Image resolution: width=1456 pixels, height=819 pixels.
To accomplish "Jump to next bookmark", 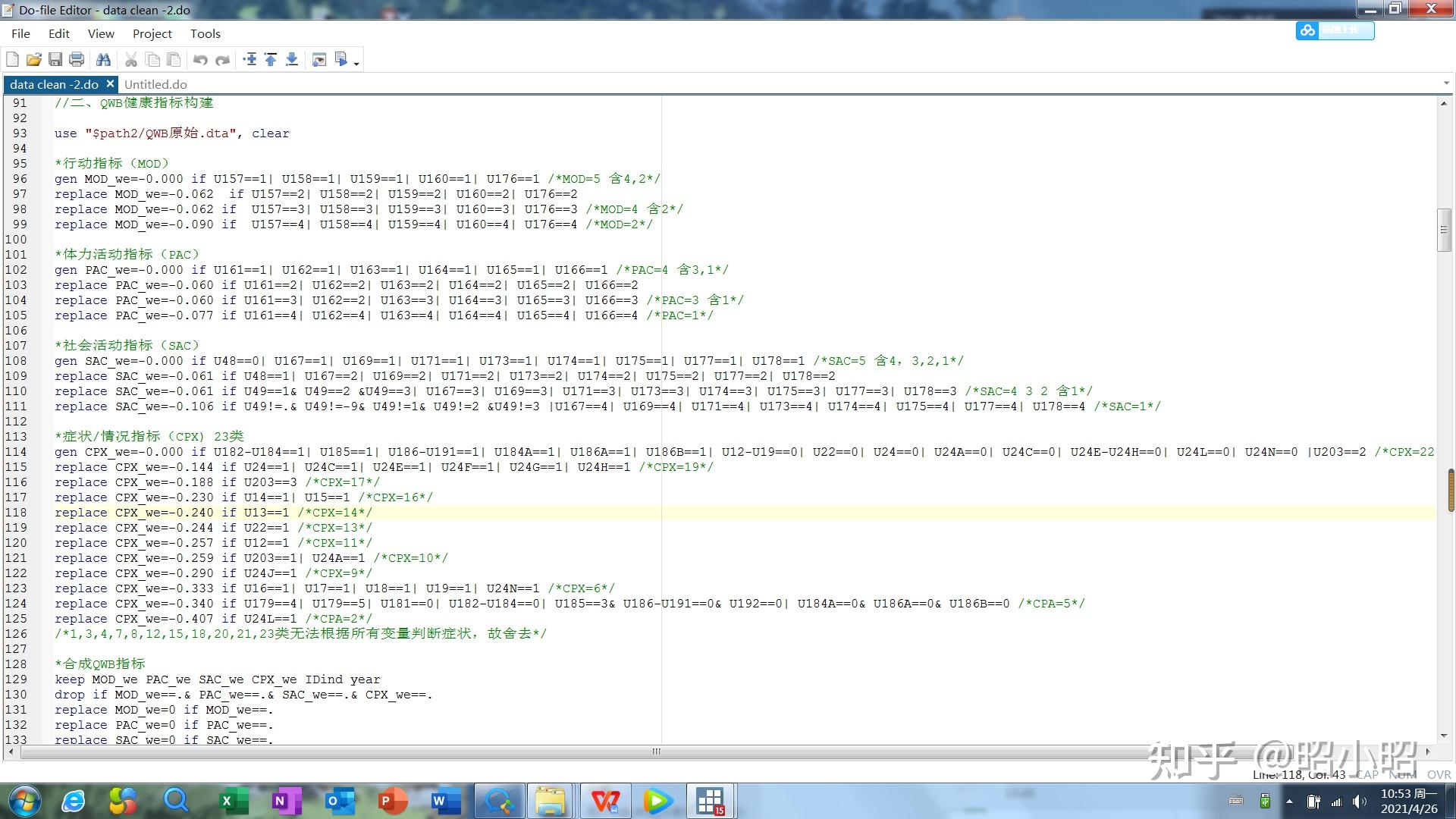I will [x=292, y=59].
